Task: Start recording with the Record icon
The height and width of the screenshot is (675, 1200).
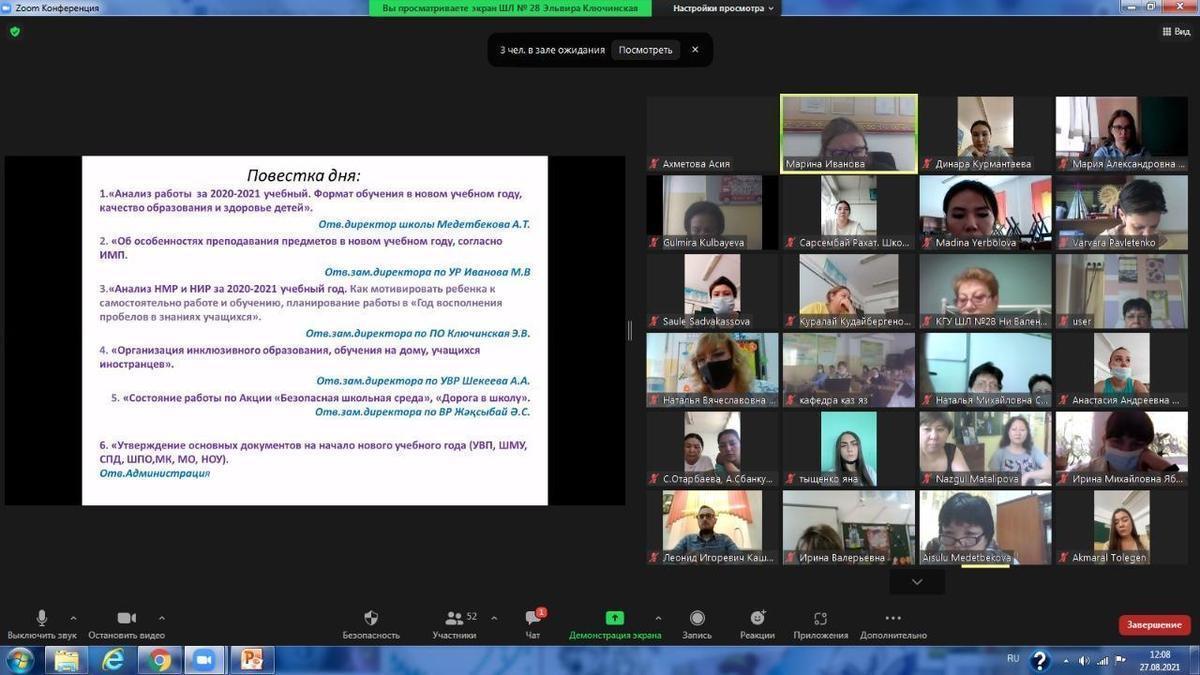Action: tap(697, 619)
